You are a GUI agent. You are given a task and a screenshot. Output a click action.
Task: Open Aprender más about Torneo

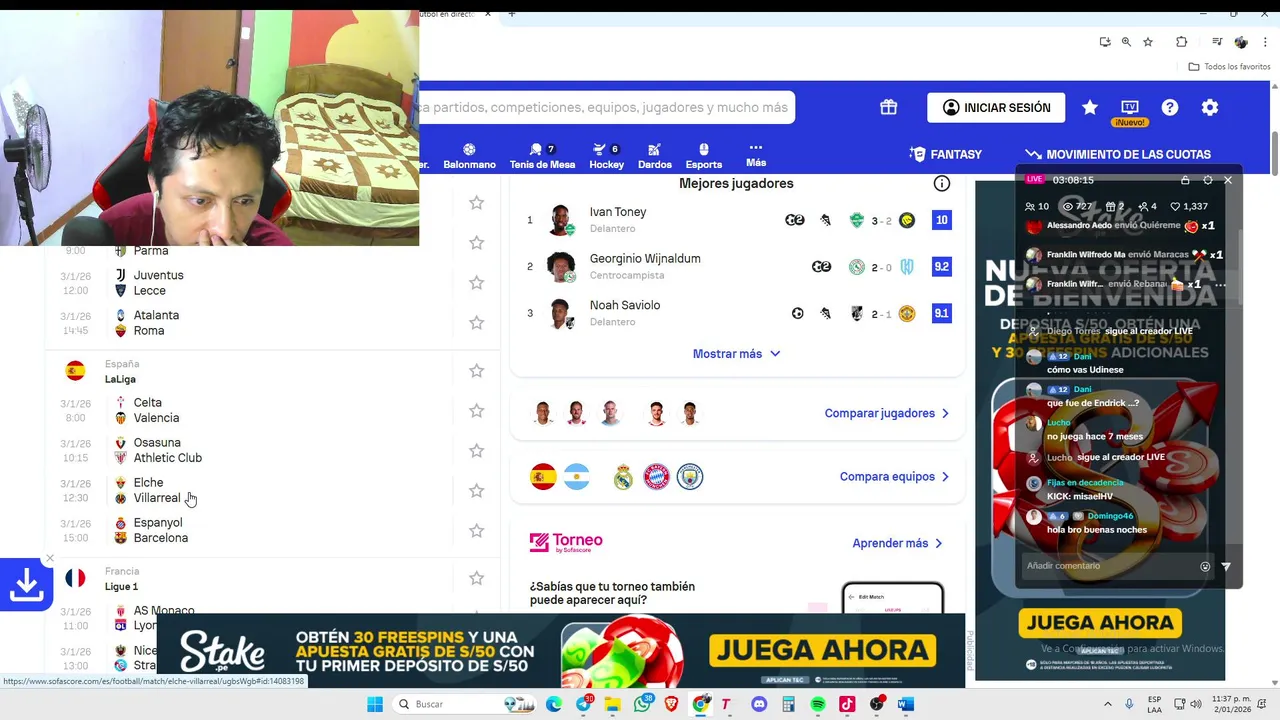click(x=897, y=543)
